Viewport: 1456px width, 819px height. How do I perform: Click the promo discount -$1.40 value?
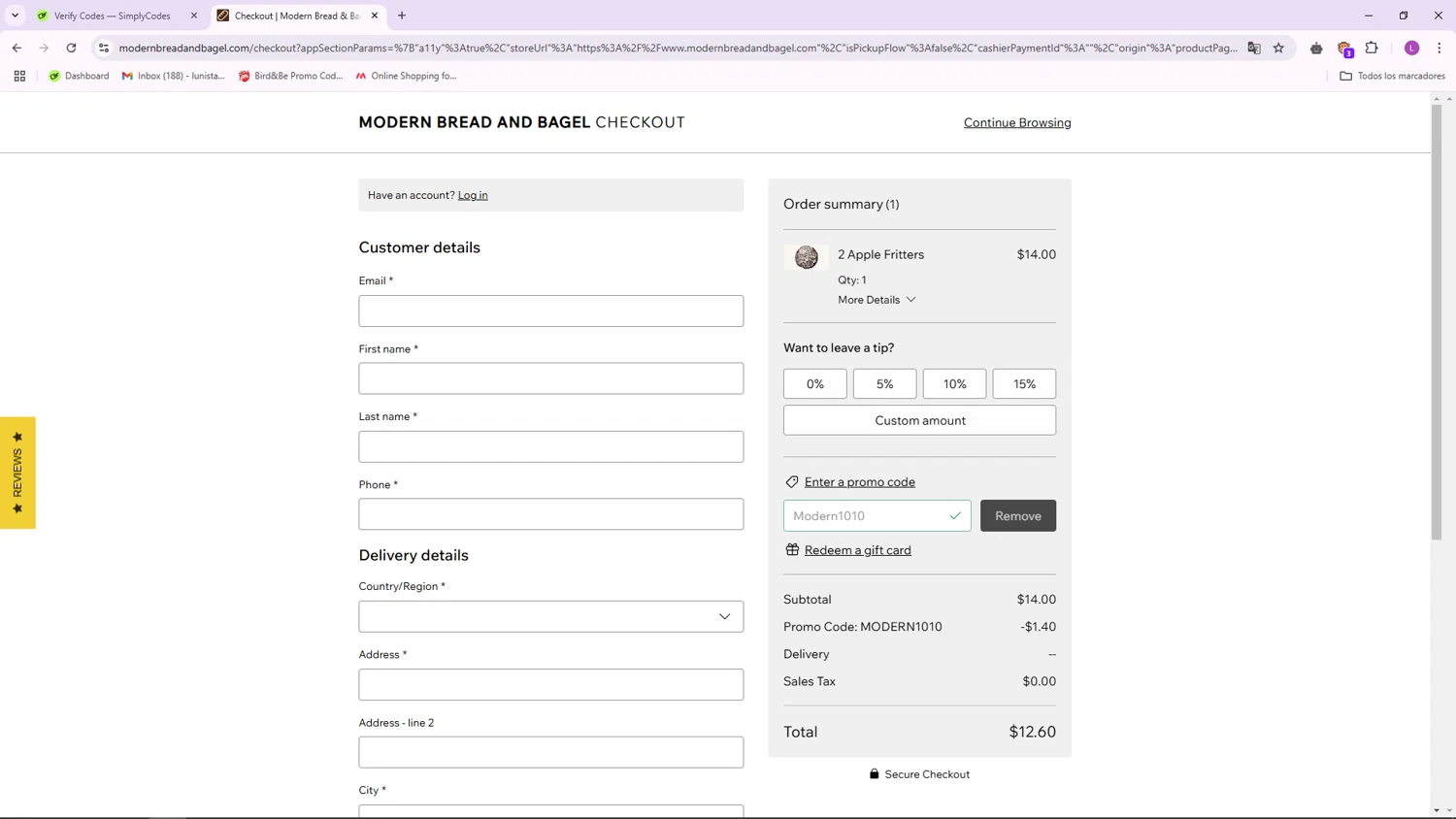pyautogui.click(x=1038, y=627)
